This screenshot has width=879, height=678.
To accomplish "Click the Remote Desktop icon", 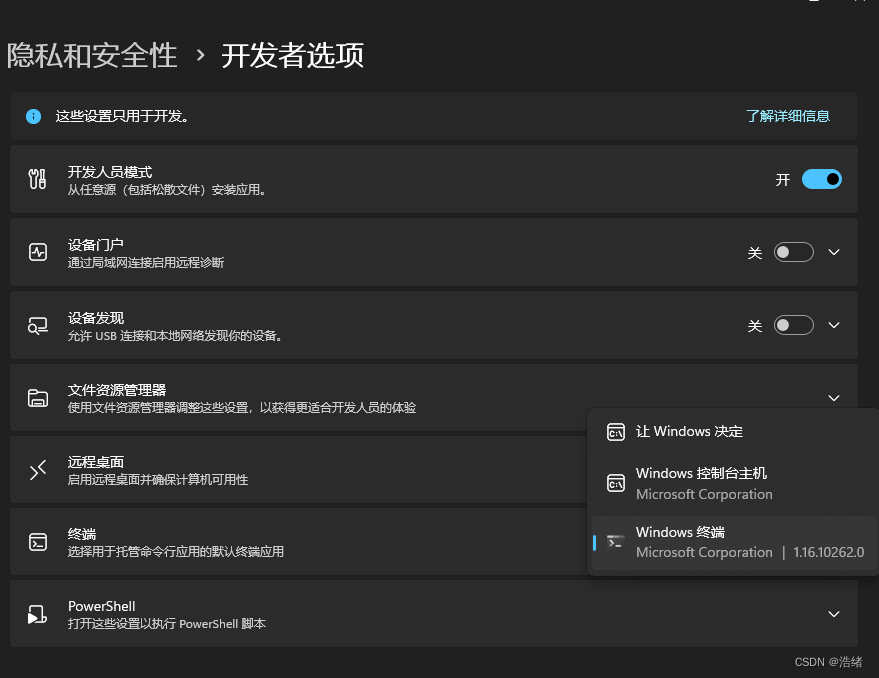I will (x=38, y=470).
